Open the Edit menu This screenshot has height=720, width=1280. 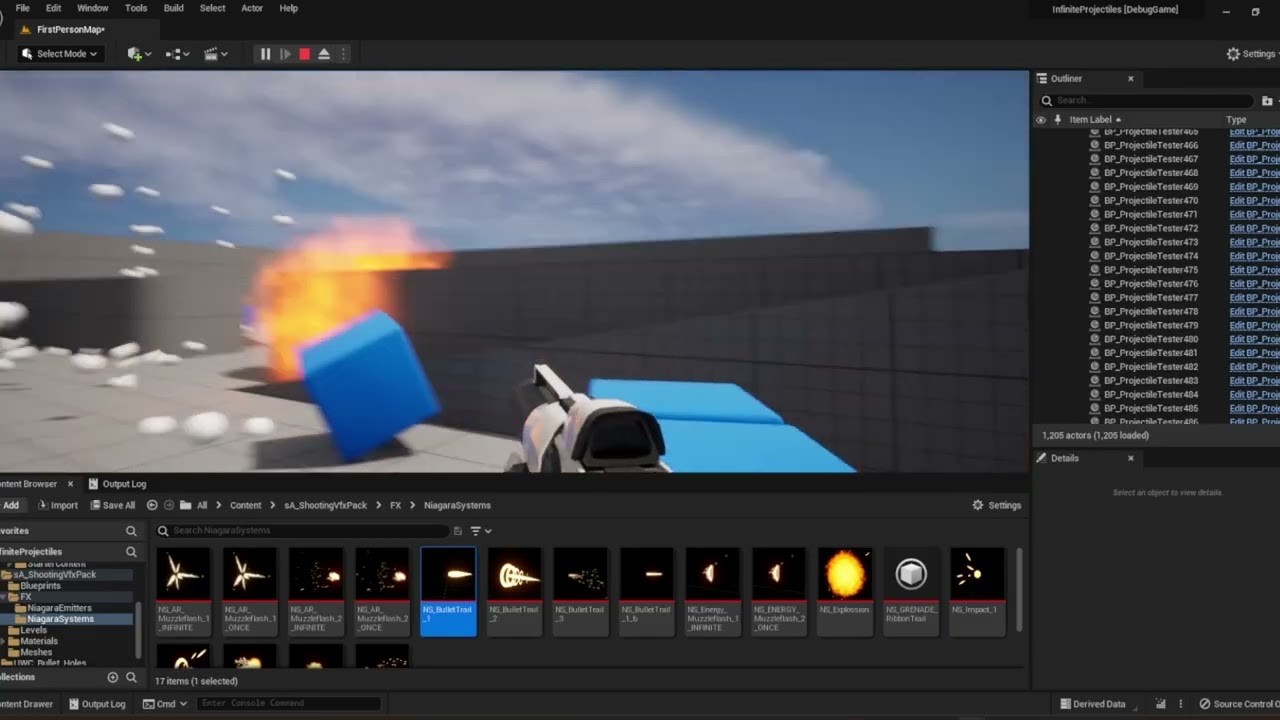(53, 8)
